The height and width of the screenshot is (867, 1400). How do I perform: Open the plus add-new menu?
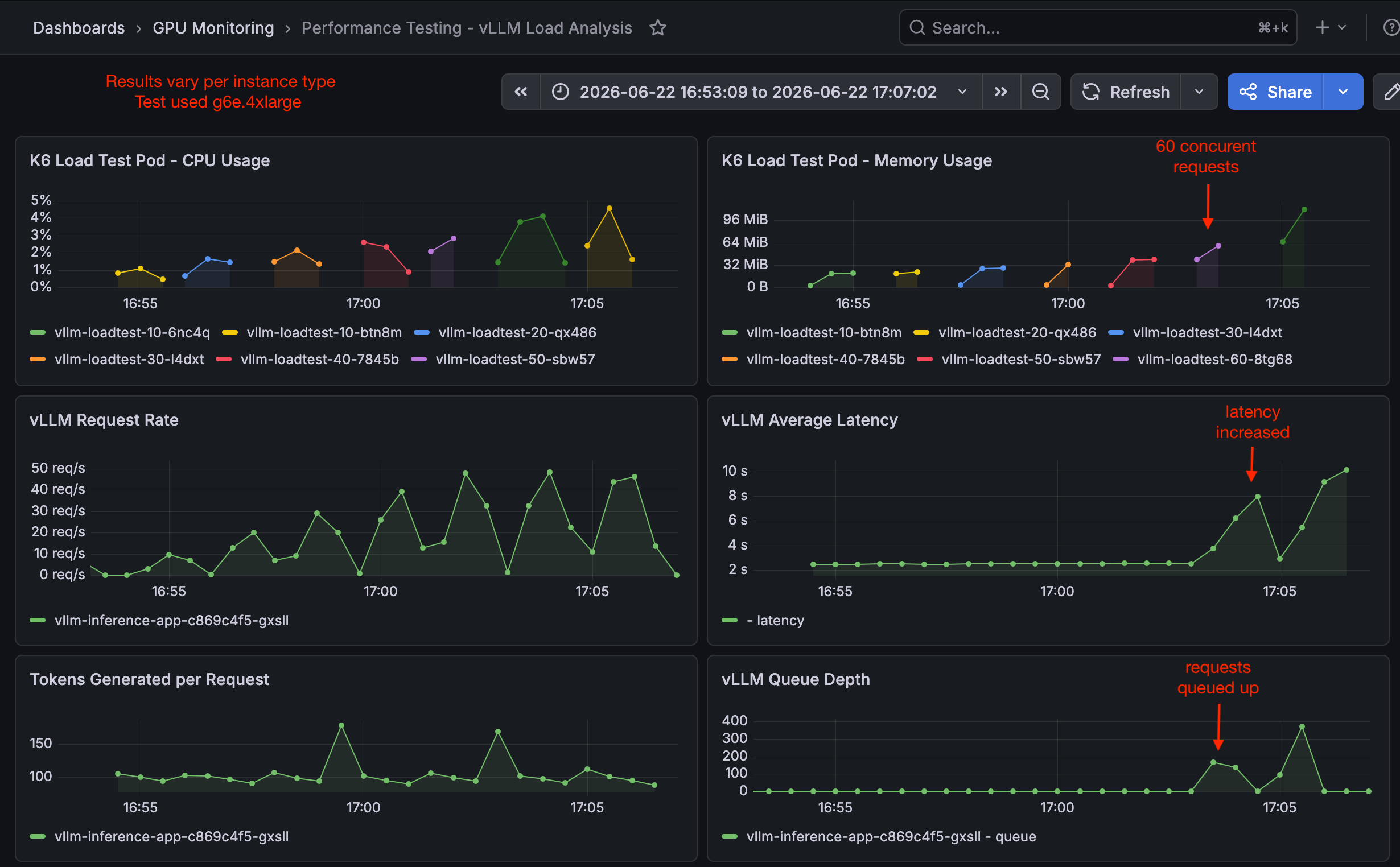1330,27
